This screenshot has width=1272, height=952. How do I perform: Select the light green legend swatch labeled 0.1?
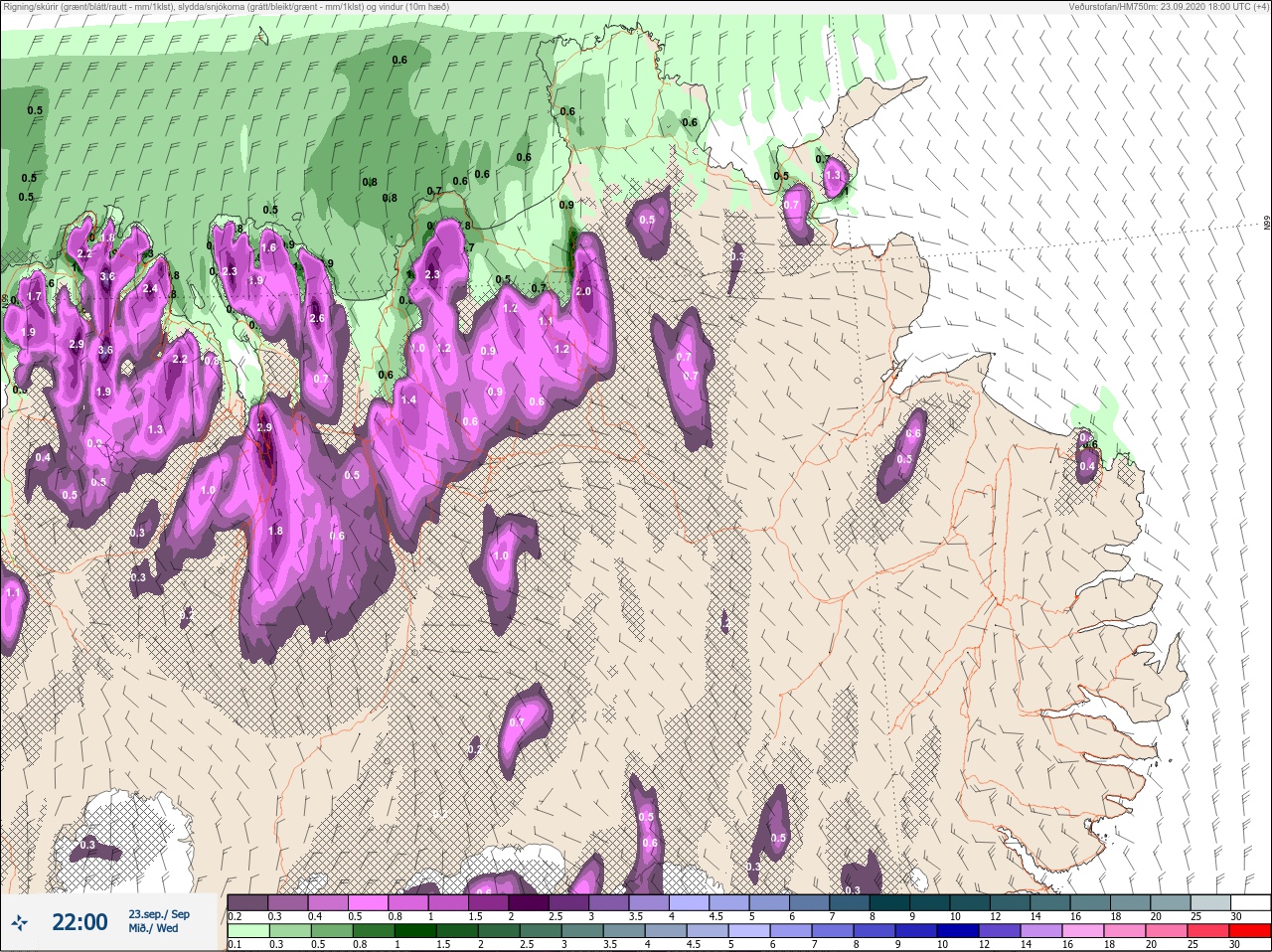[247, 931]
